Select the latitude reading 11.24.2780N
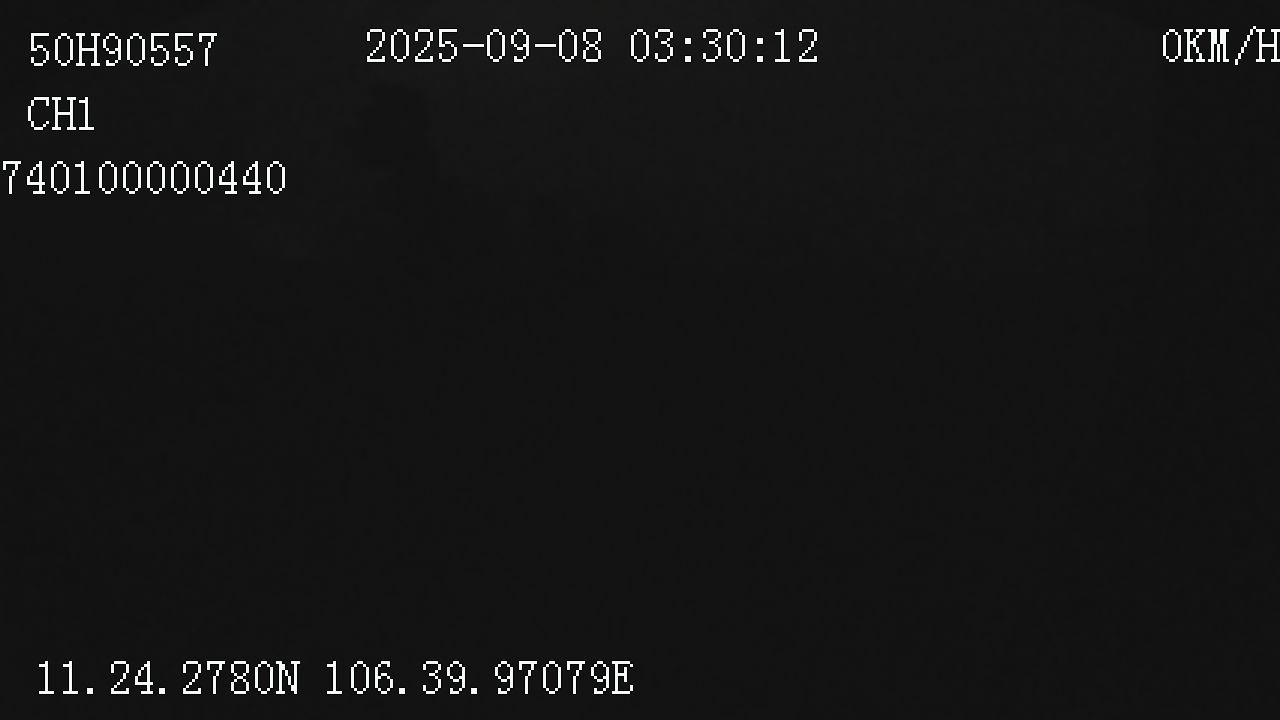 (x=168, y=678)
